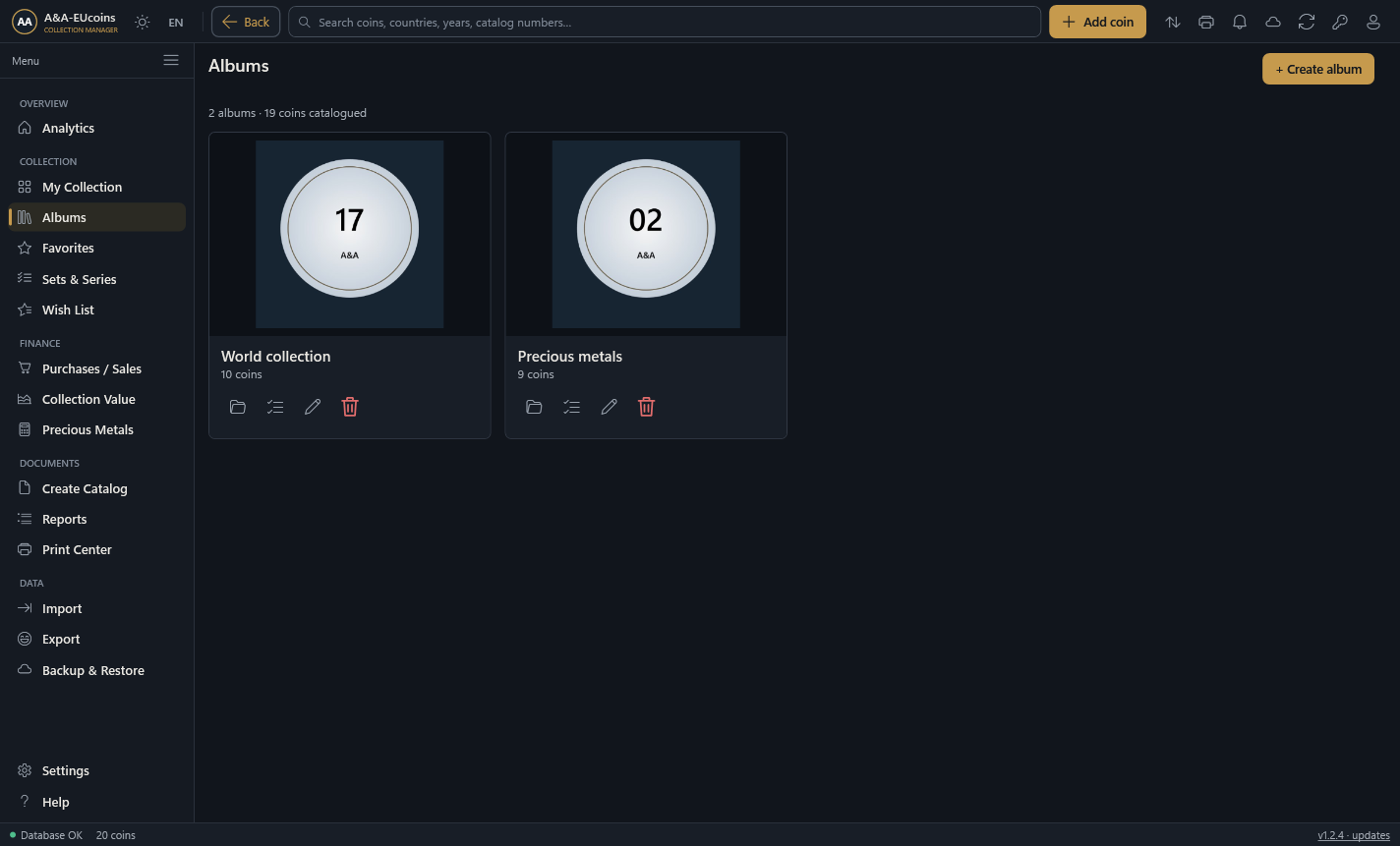Click the World collection album thumbnail
This screenshot has height=846, width=1400.
[349, 234]
